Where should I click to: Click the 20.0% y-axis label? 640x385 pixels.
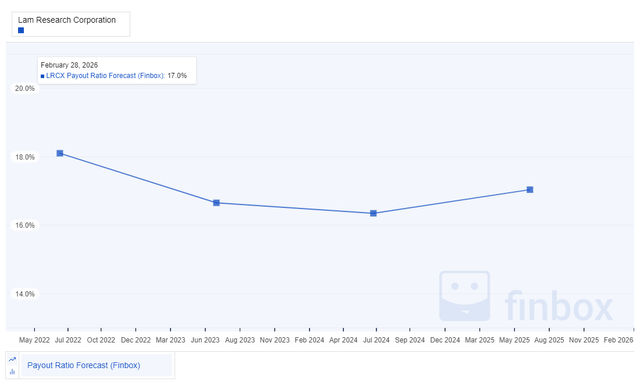[x=25, y=88]
